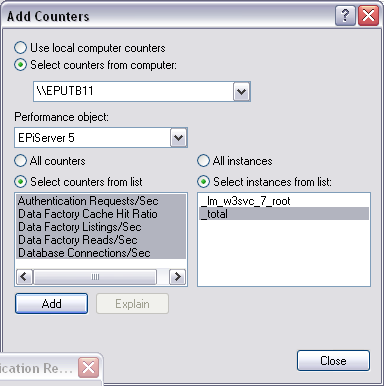Click the counter list right scroll arrow
This screenshot has height=386, width=384.
tap(177, 276)
